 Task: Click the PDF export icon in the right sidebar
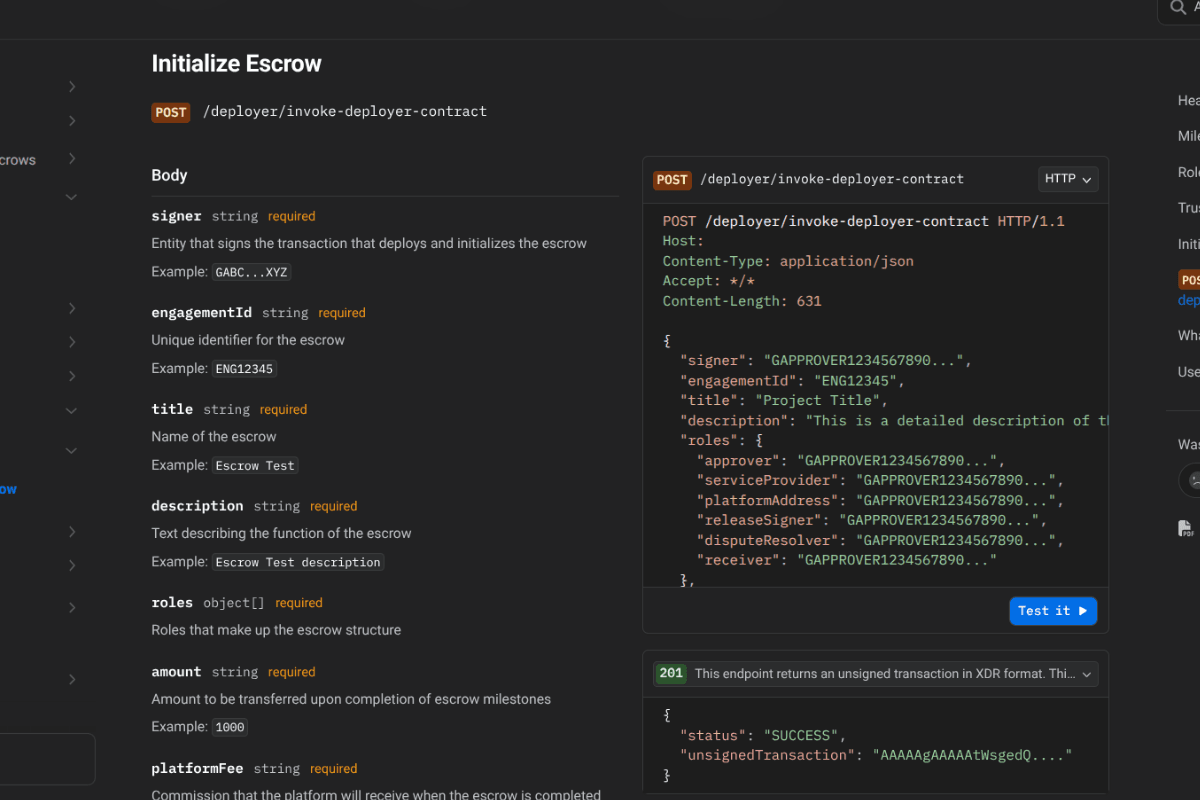(1185, 527)
